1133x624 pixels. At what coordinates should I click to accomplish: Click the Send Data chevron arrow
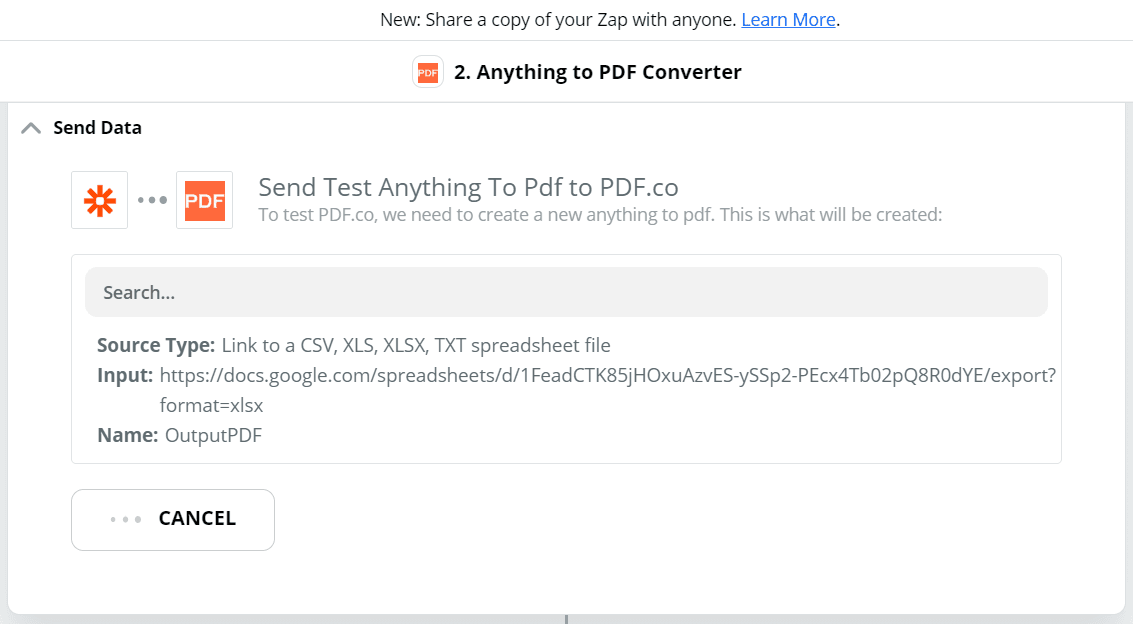(x=30, y=127)
